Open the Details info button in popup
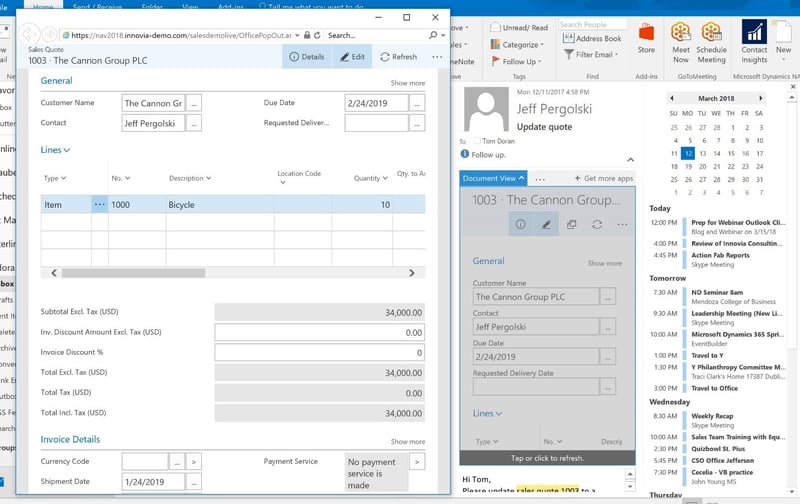 click(307, 57)
